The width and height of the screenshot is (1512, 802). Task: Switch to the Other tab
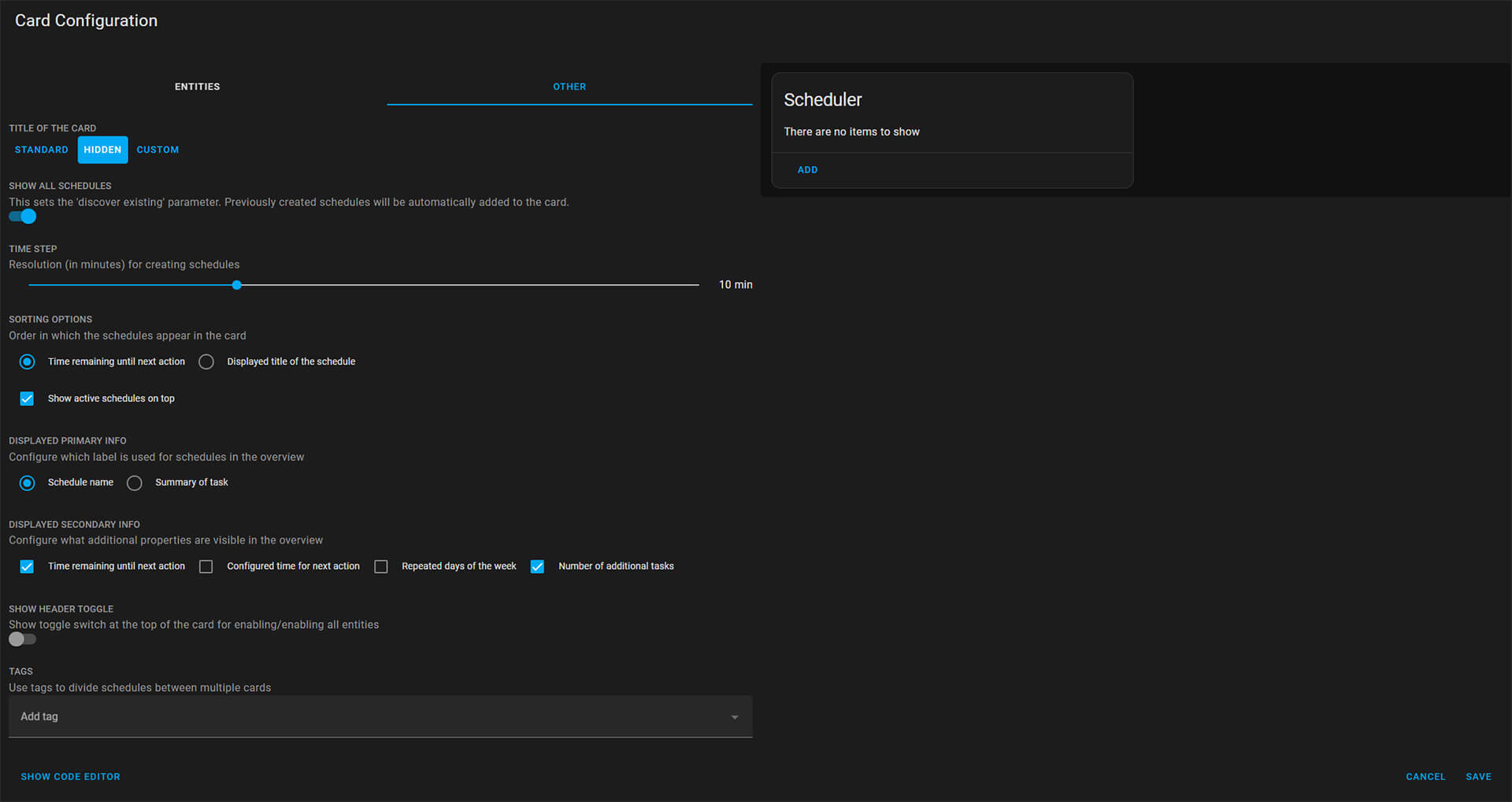[x=569, y=87]
